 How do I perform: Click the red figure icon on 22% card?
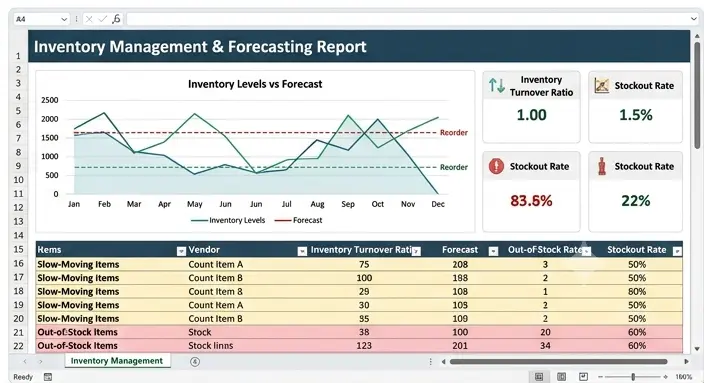pyautogui.click(x=602, y=166)
